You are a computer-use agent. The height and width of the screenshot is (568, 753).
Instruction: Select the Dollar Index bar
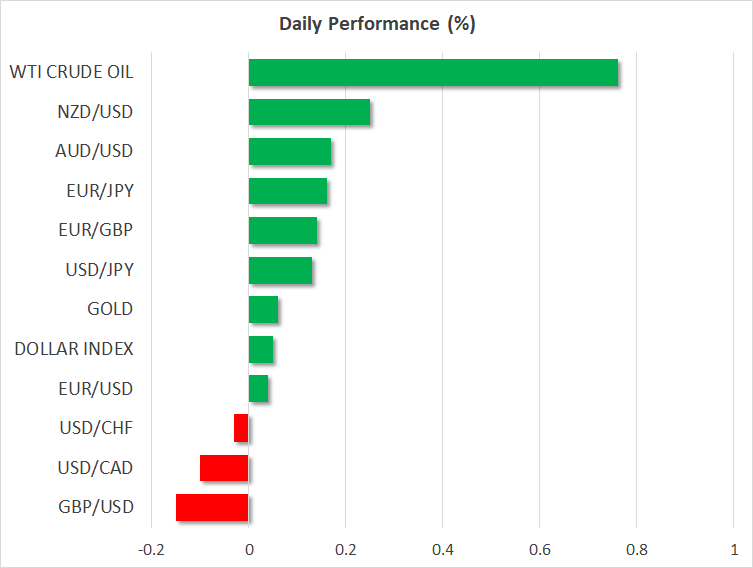pos(261,349)
